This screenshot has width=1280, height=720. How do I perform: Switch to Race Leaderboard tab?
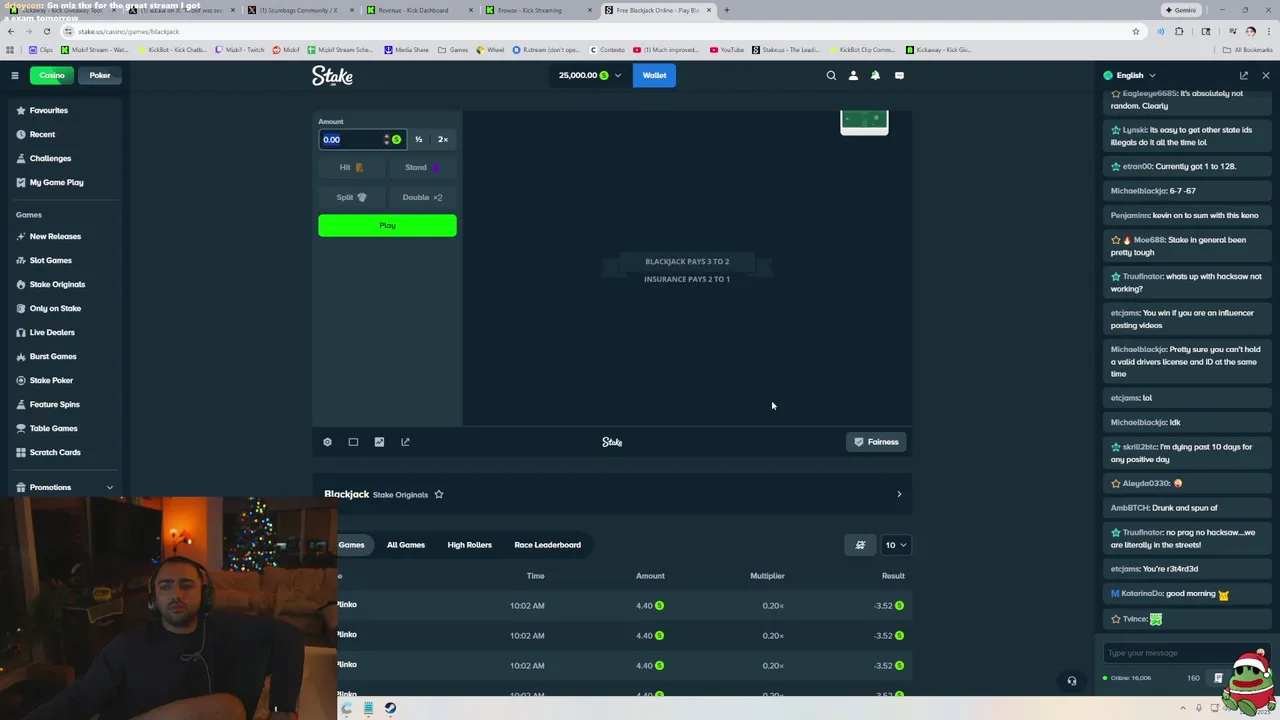[547, 545]
